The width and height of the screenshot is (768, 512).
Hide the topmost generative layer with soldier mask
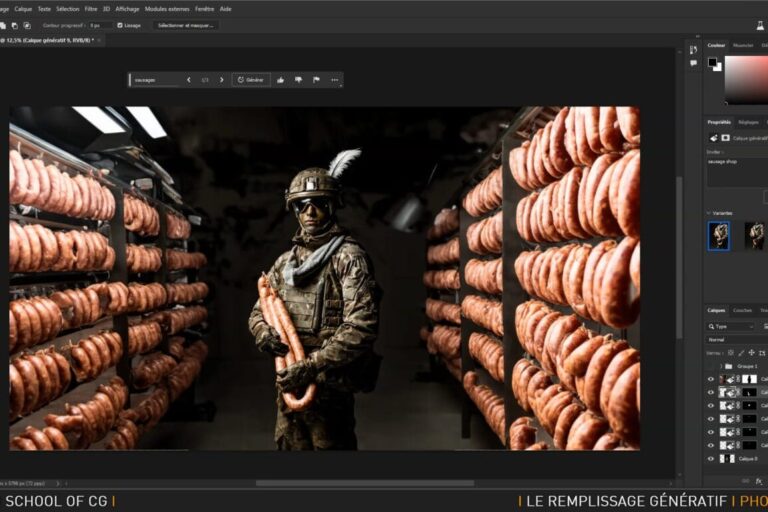pyautogui.click(x=711, y=379)
